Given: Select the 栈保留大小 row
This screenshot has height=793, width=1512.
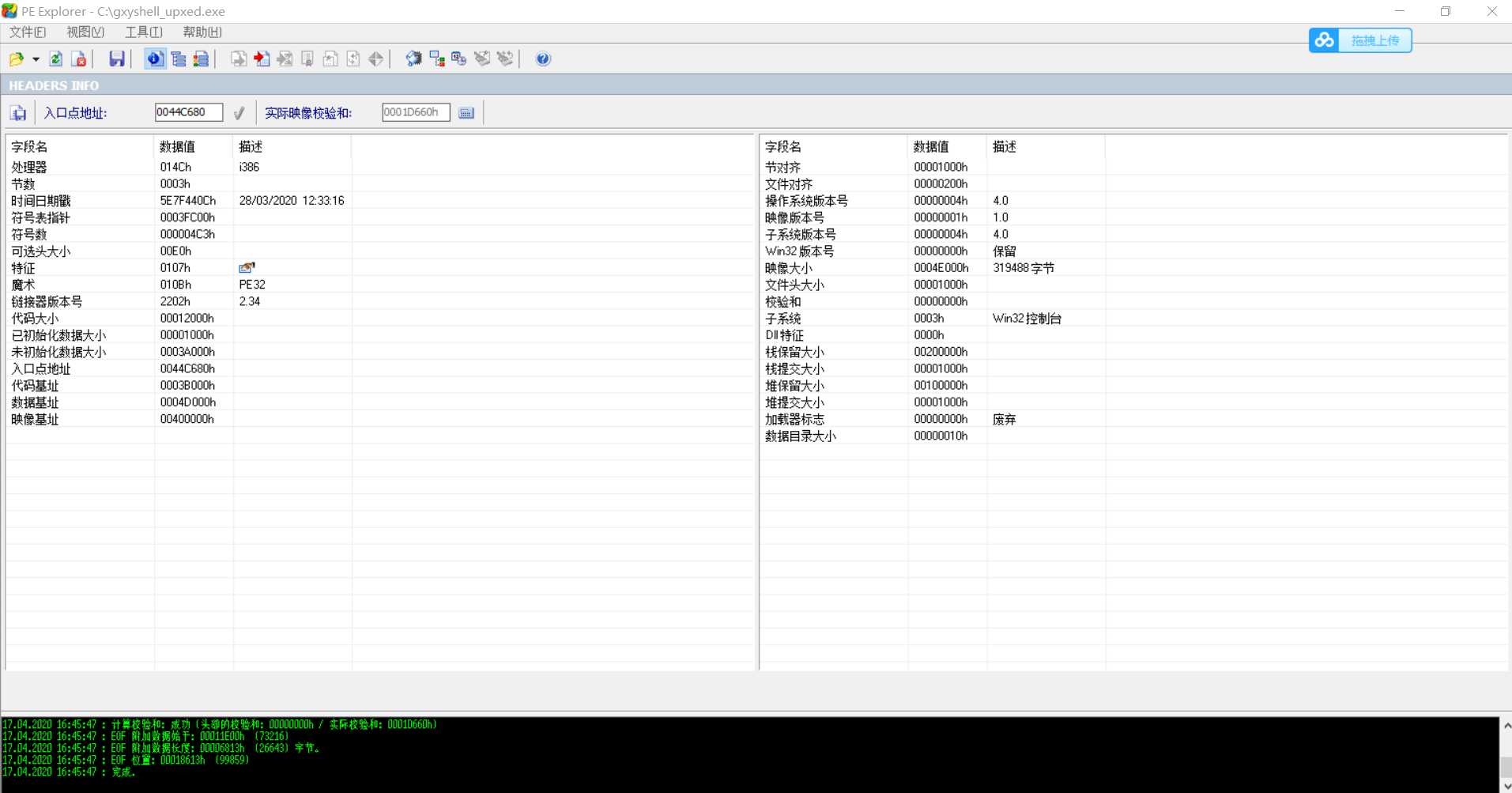Looking at the screenshot, I should 1133,352.
